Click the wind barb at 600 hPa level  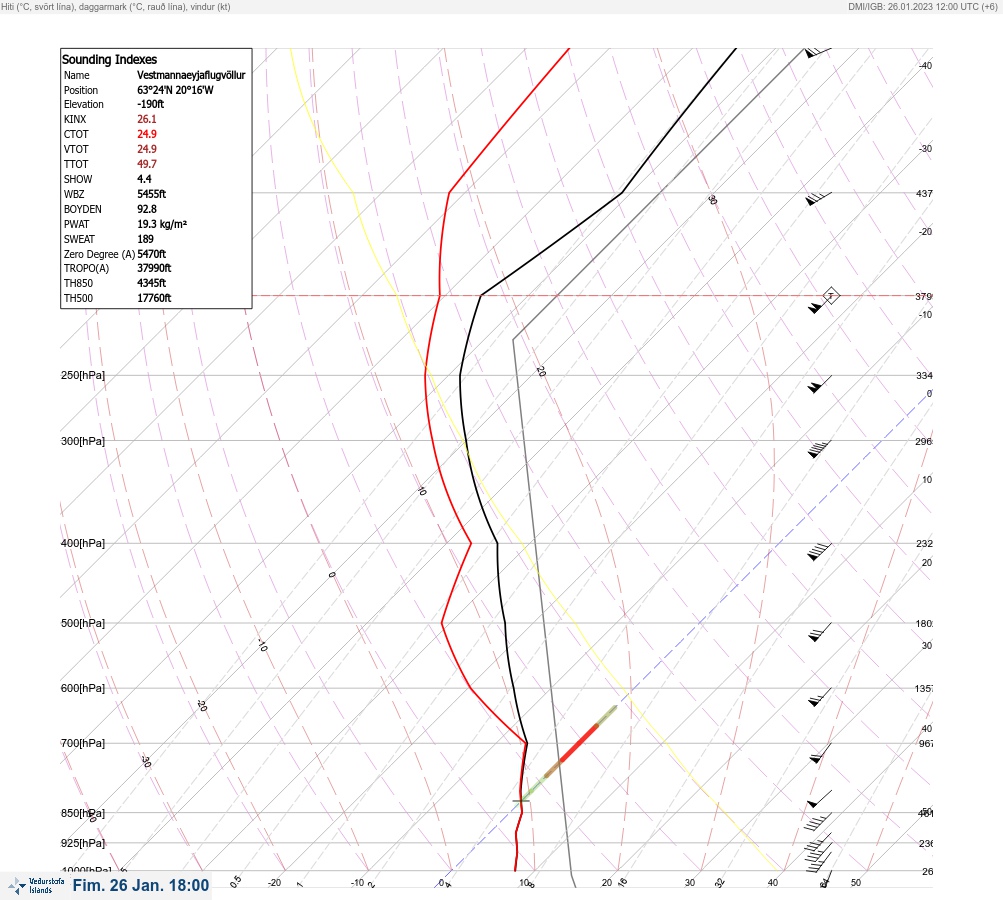(819, 697)
